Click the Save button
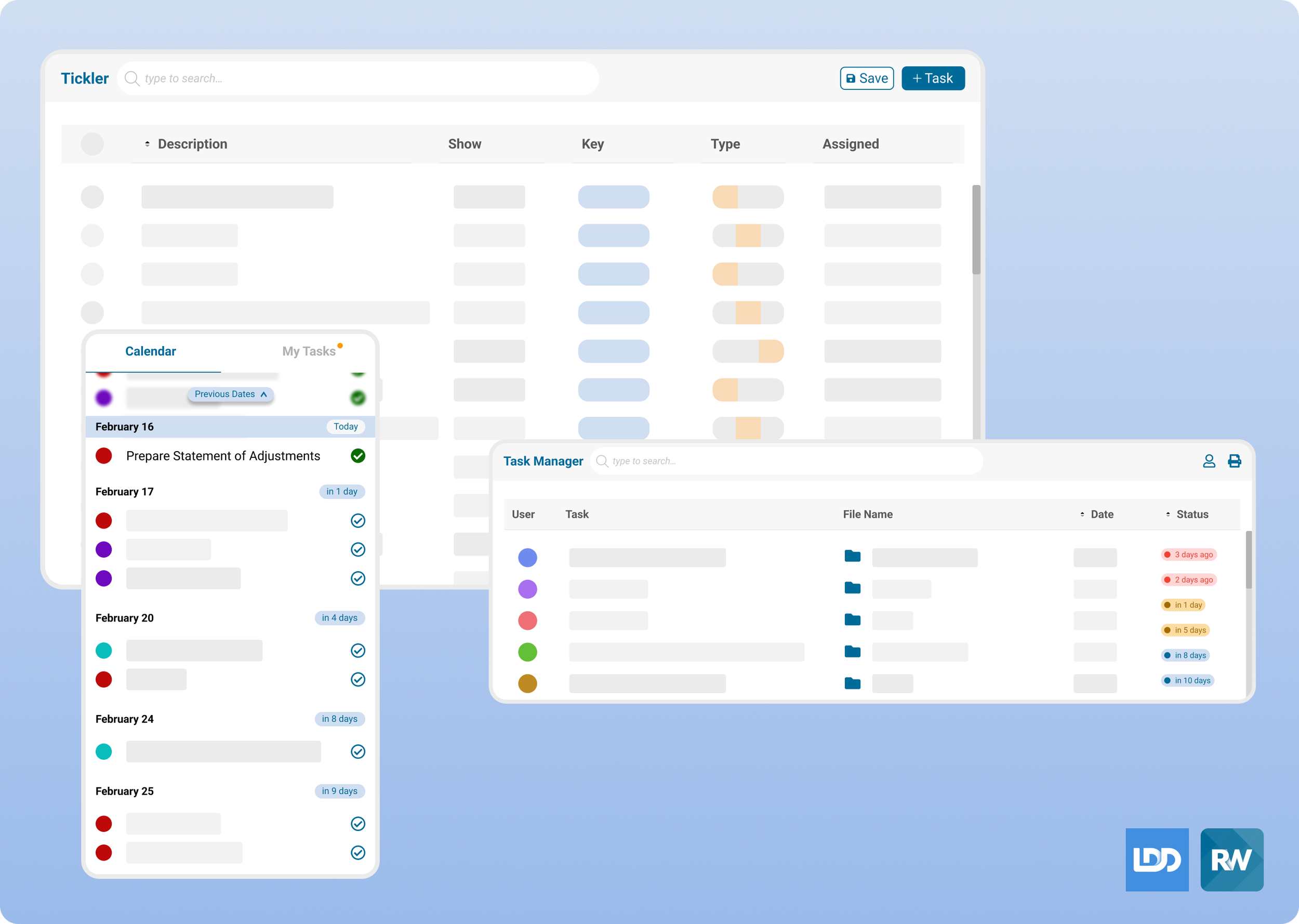Image resolution: width=1299 pixels, height=924 pixels. [x=866, y=78]
